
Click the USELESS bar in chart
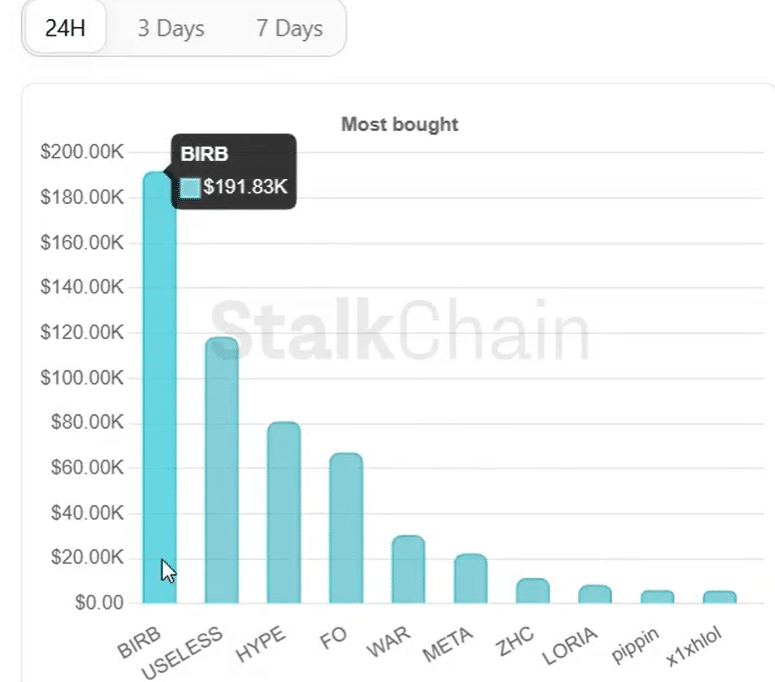[x=221, y=470]
